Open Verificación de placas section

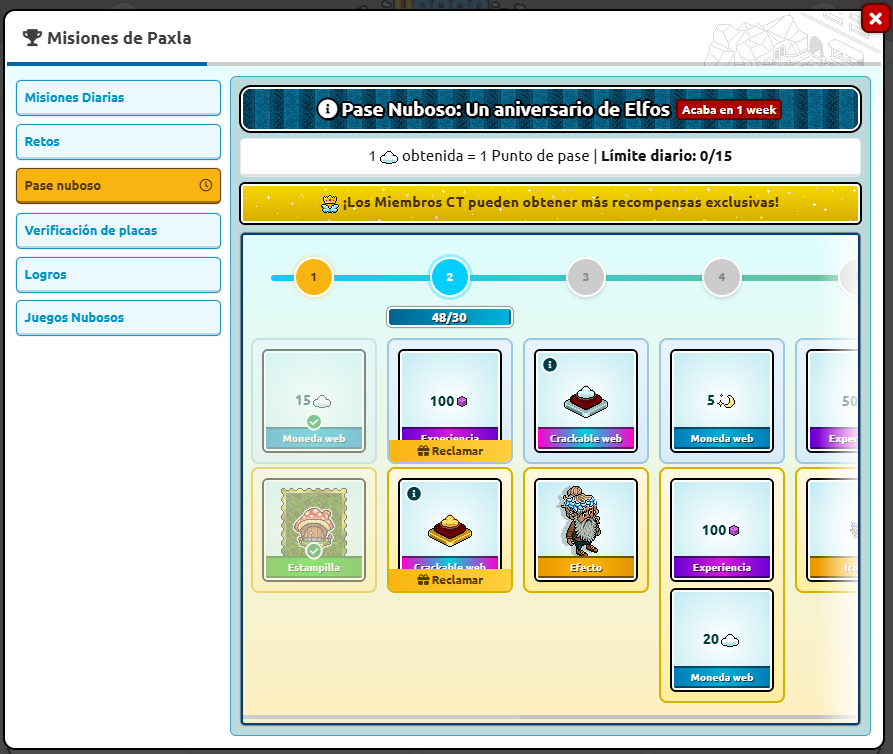click(x=118, y=230)
